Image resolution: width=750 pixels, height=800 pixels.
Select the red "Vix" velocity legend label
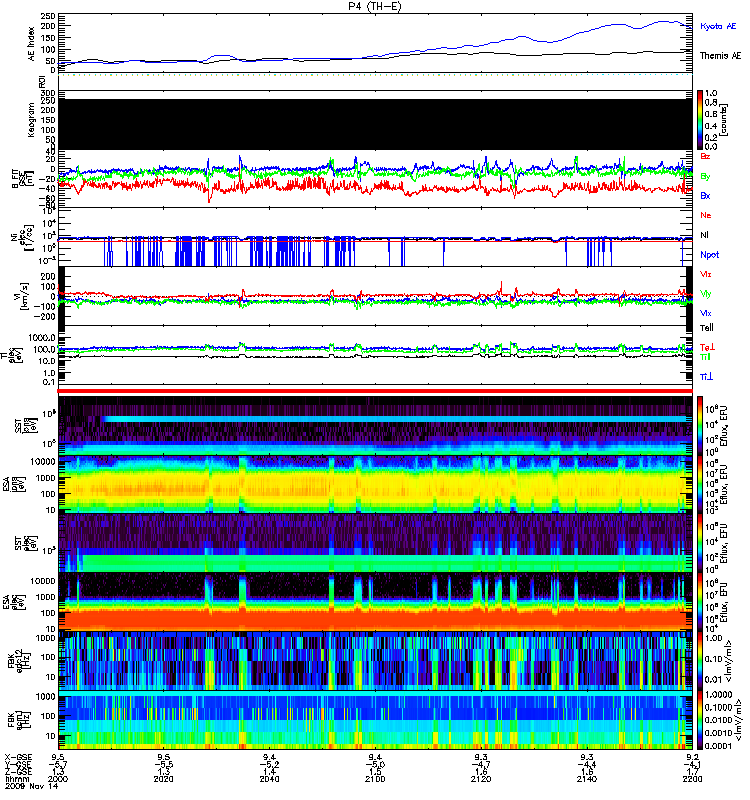click(x=705, y=274)
